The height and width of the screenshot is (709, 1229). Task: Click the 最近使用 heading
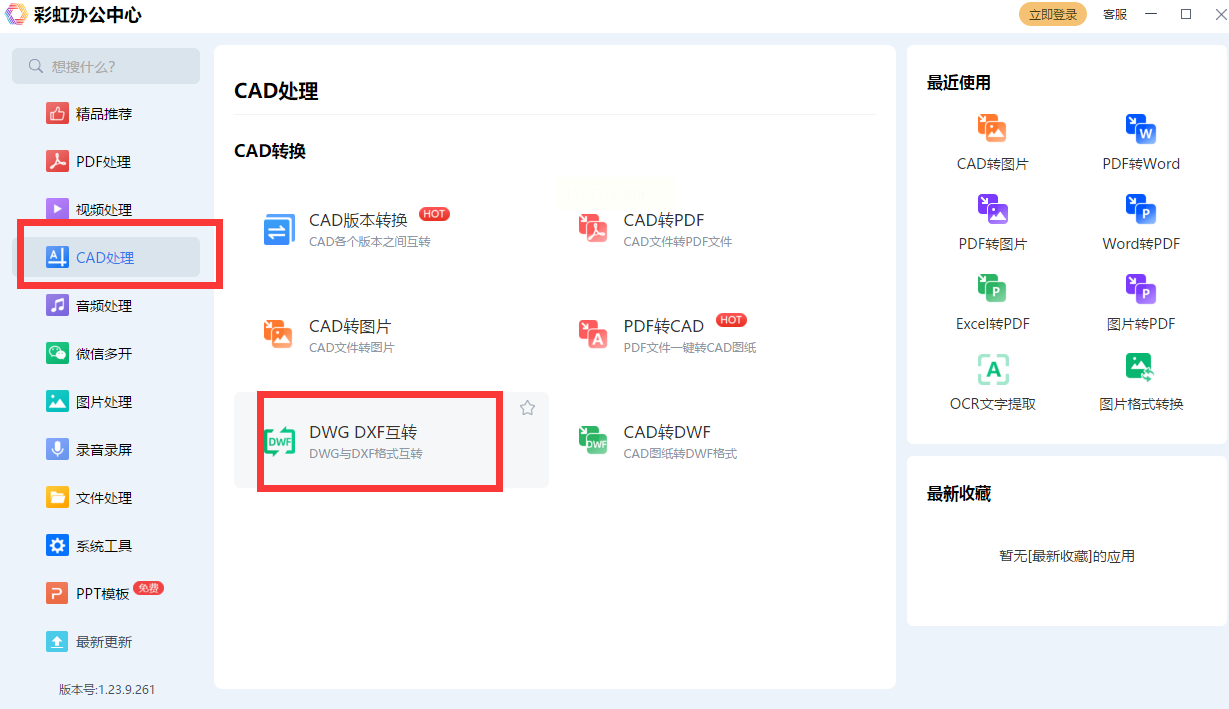pos(959,83)
